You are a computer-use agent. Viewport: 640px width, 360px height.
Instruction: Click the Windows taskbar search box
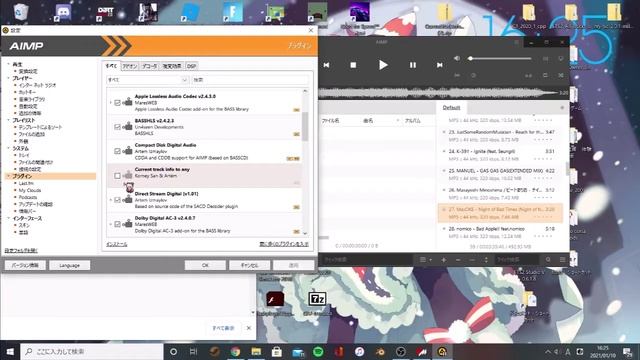[92, 351]
